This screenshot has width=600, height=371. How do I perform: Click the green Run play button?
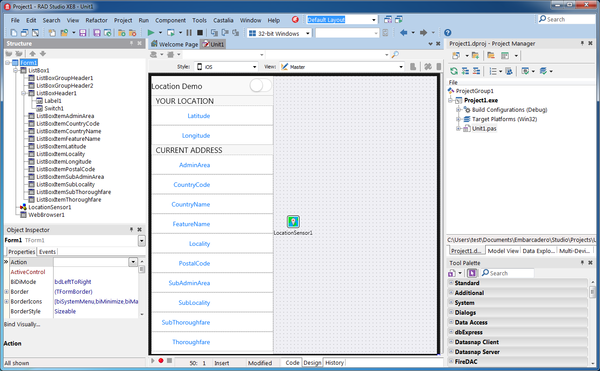coord(151,33)
